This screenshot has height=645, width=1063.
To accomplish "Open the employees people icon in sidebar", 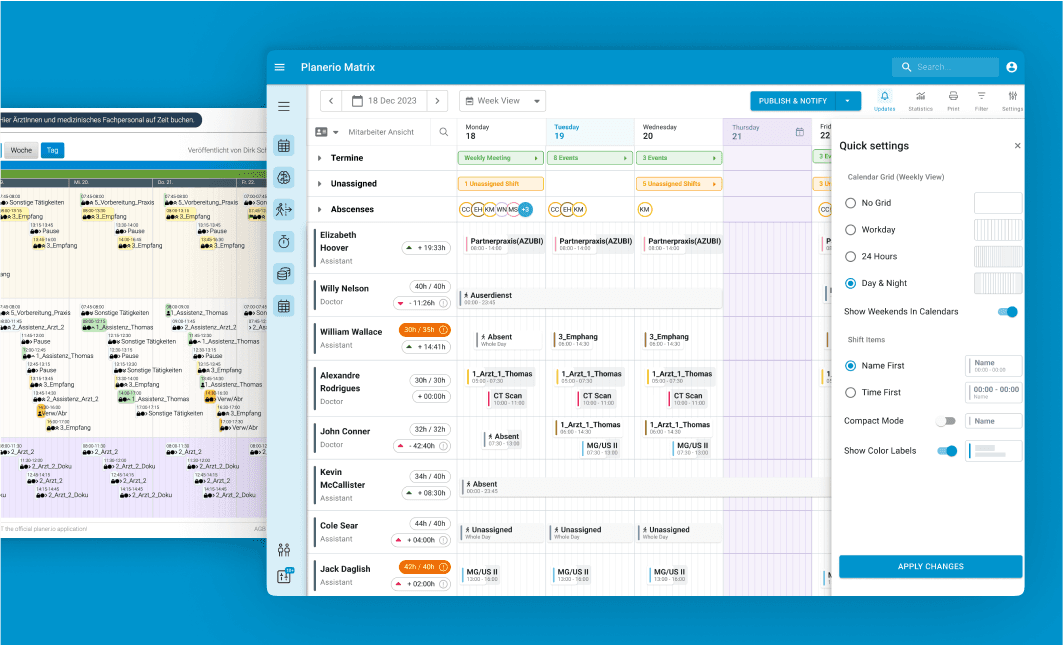I will (x=284, y=549).
